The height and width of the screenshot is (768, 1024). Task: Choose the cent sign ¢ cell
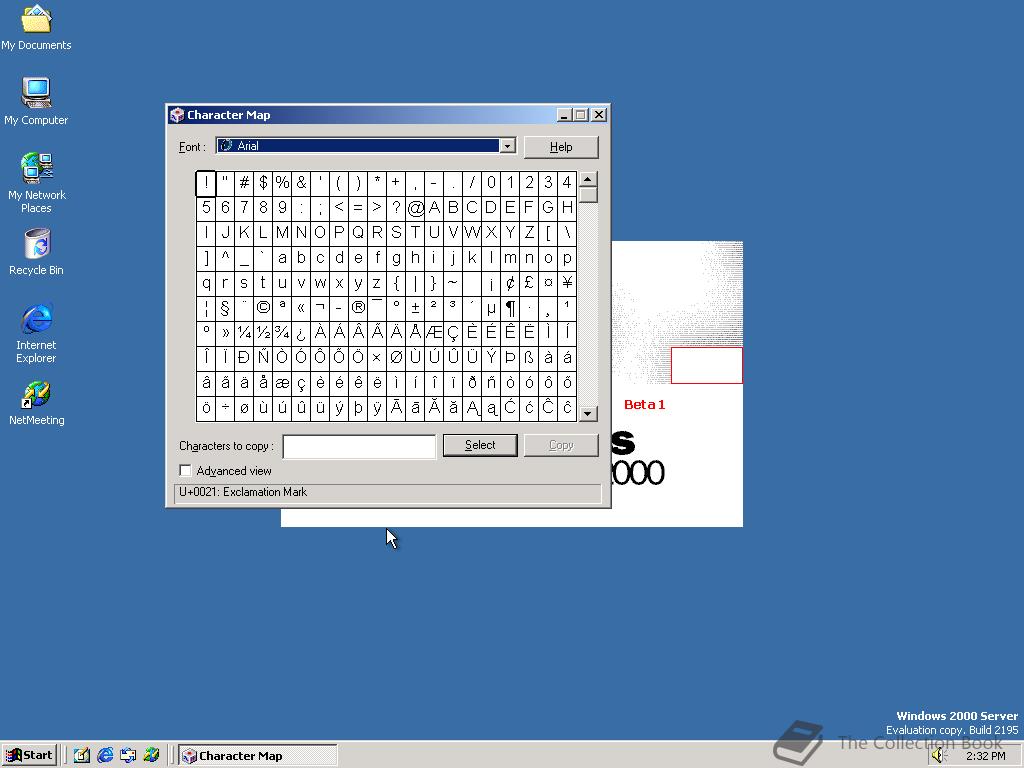pyautogui.click(x=510, y=283)
